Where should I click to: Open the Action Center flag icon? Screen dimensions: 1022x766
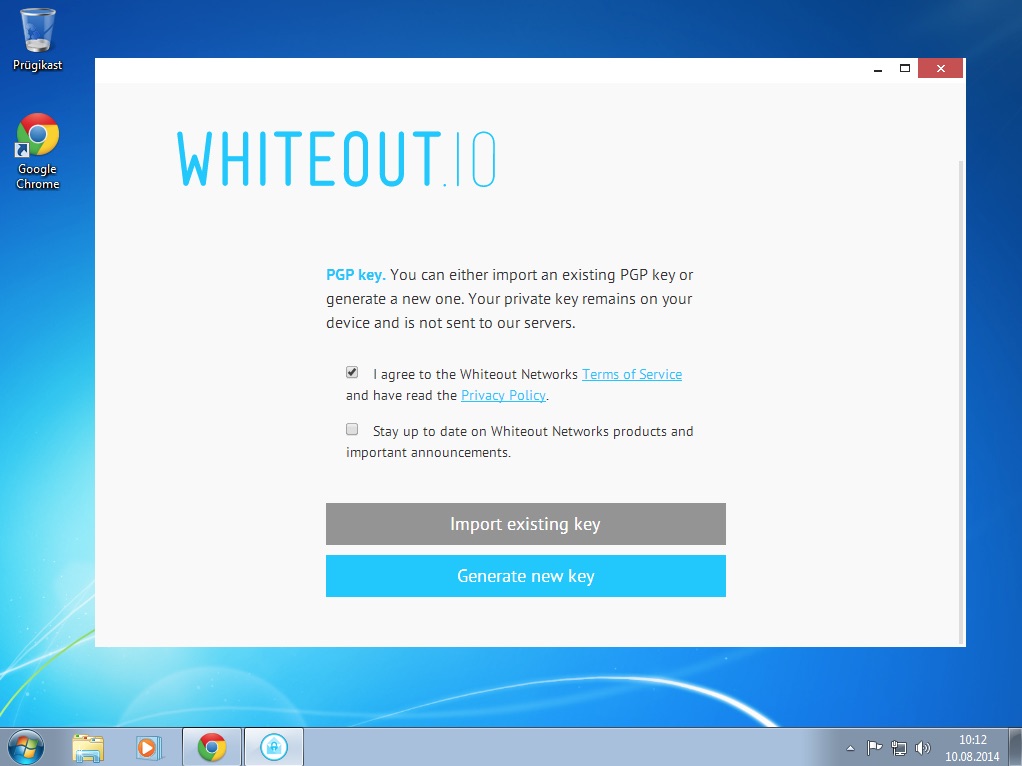click(874, 747)
